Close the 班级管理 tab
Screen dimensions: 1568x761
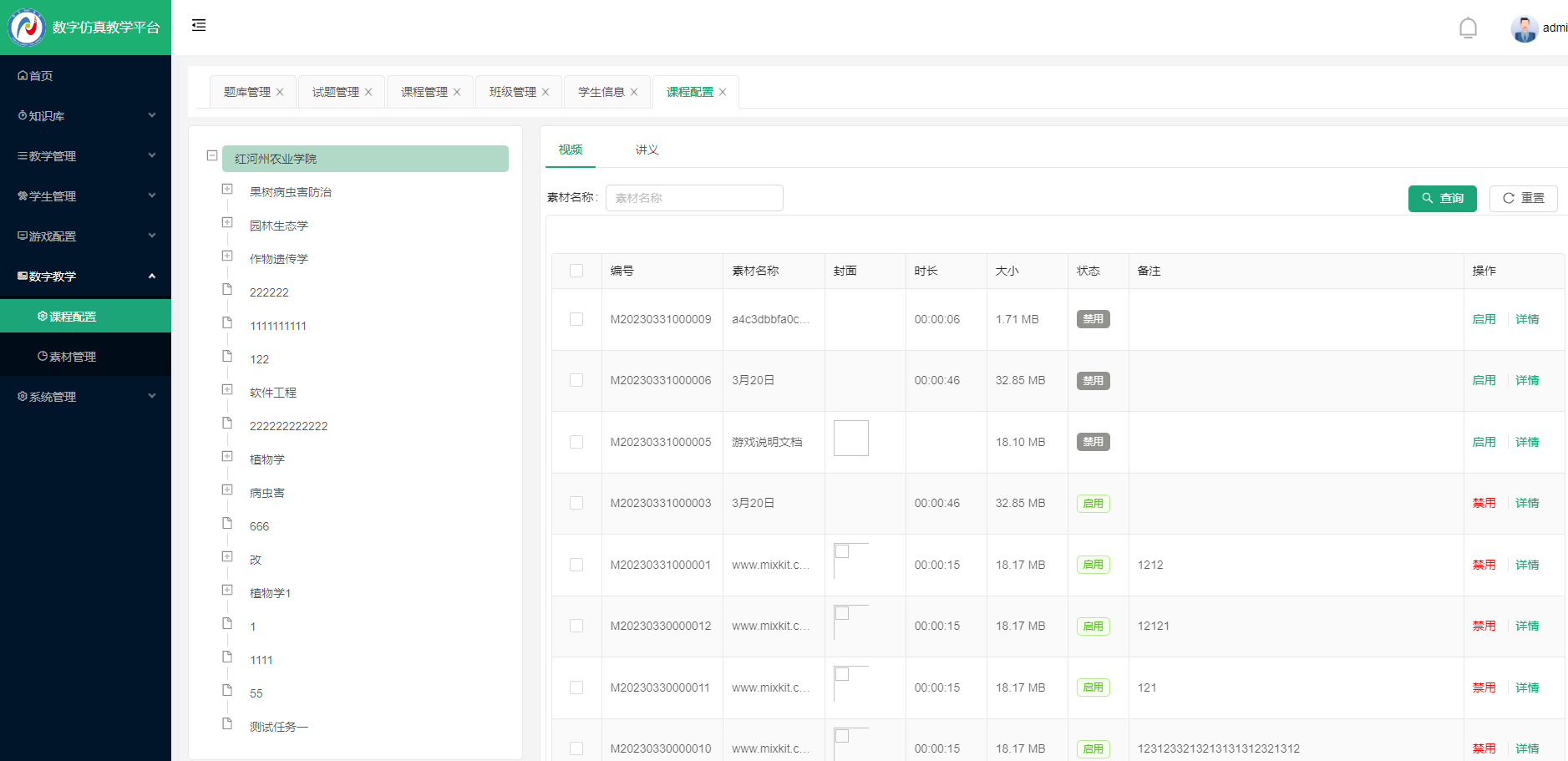tap(546, 92)
